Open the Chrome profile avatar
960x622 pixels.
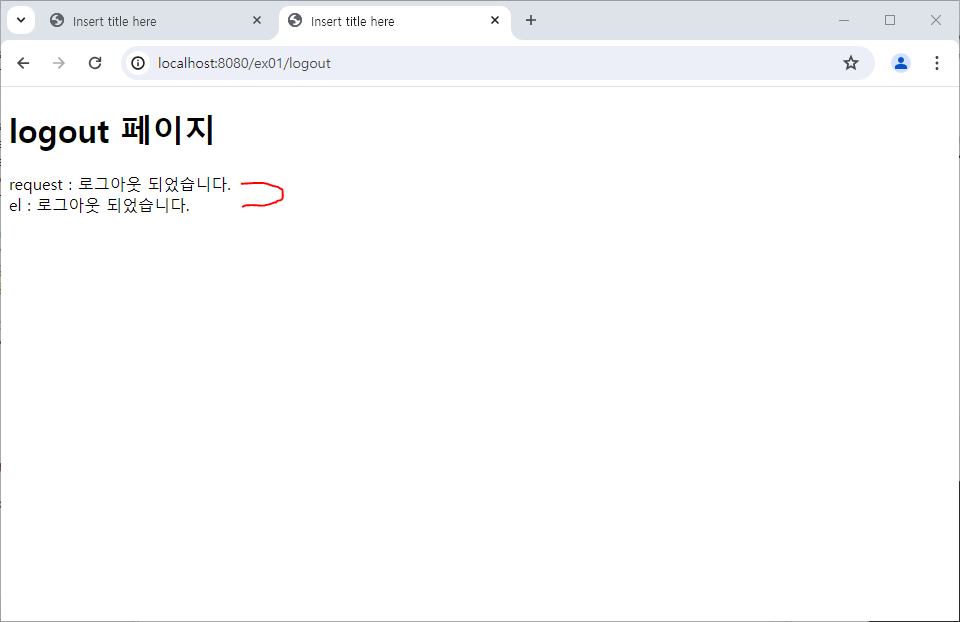coord(901,63)
